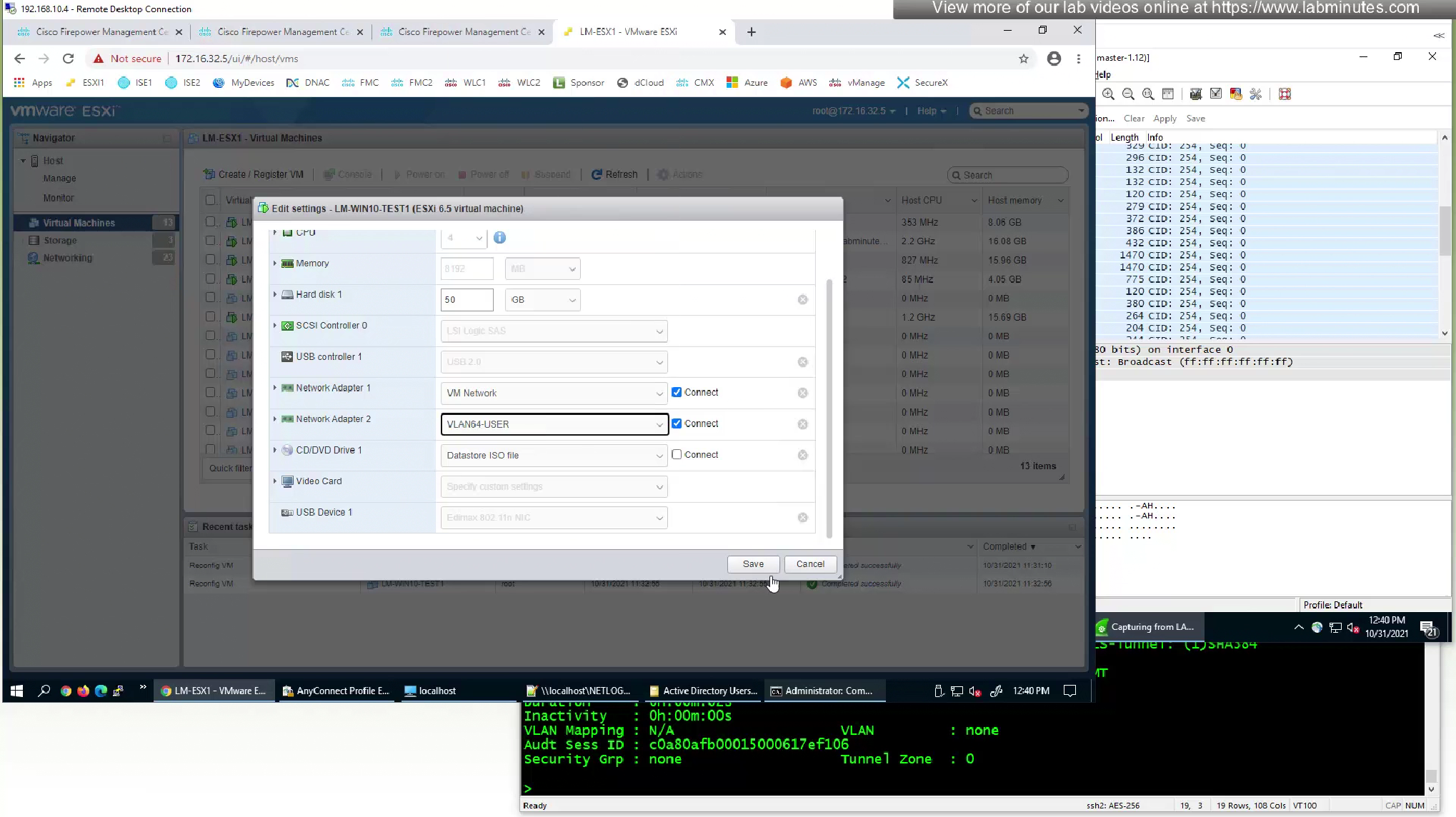
Task: Click the CPU info icon
Action: click(499, 237)
